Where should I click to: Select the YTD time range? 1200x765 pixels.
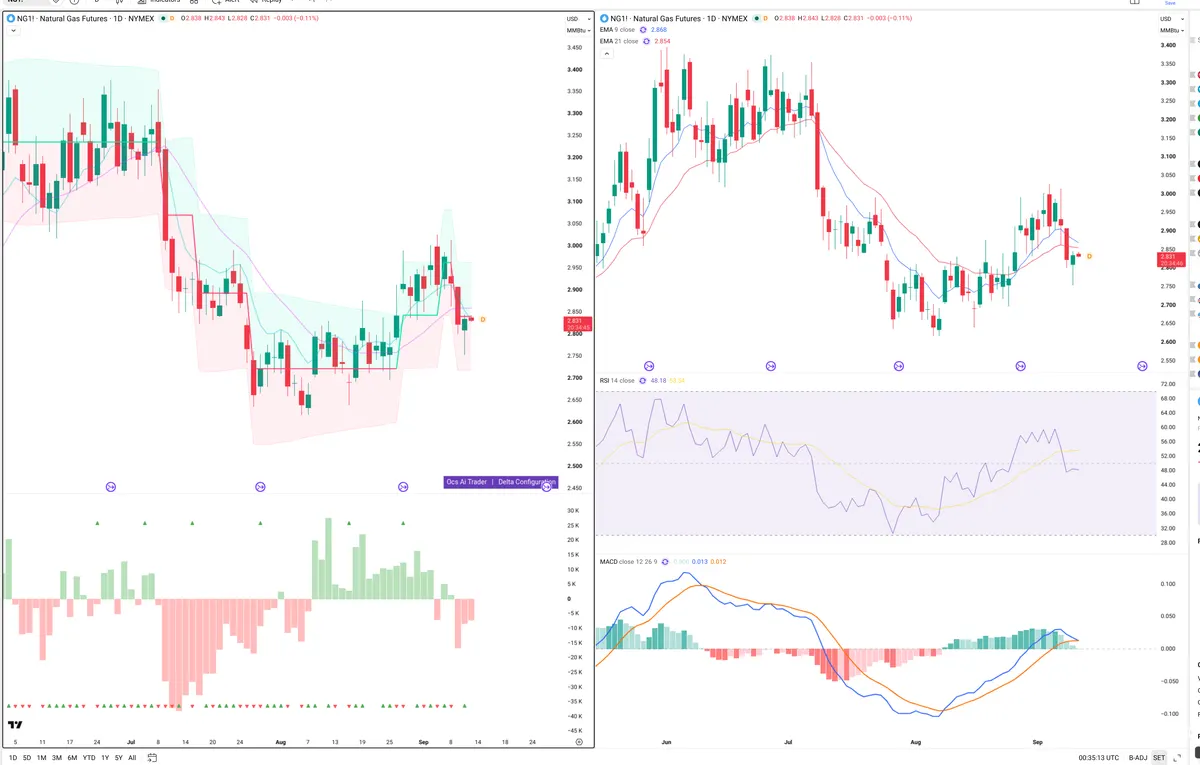[89, 758]
